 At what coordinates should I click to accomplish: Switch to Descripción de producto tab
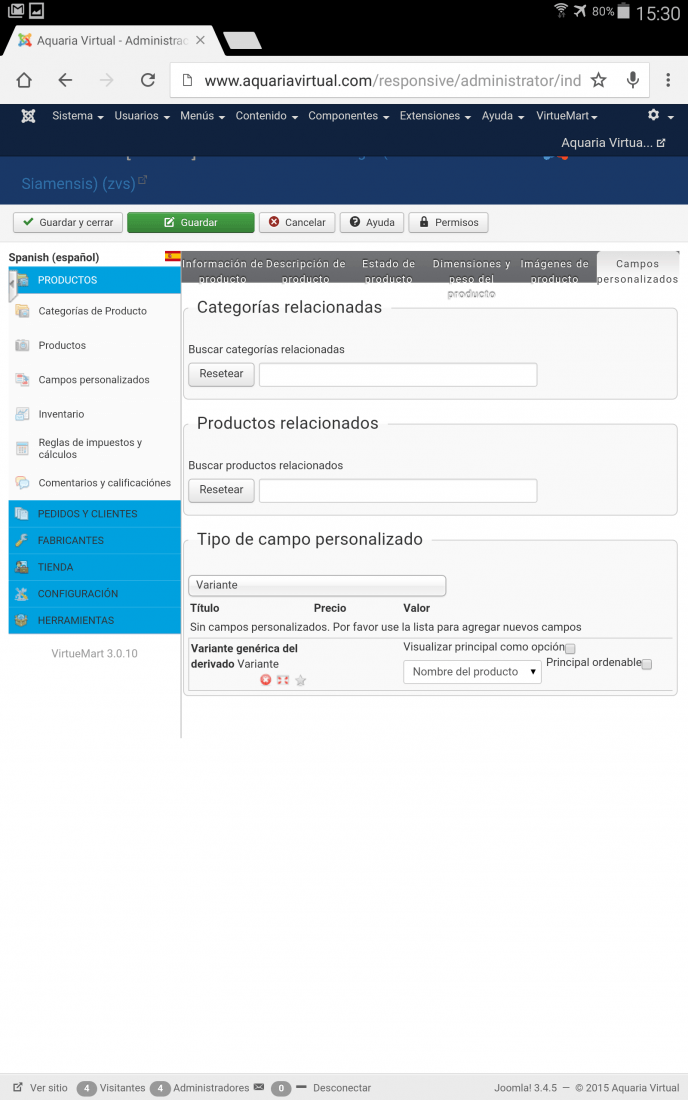pos(305,271)
